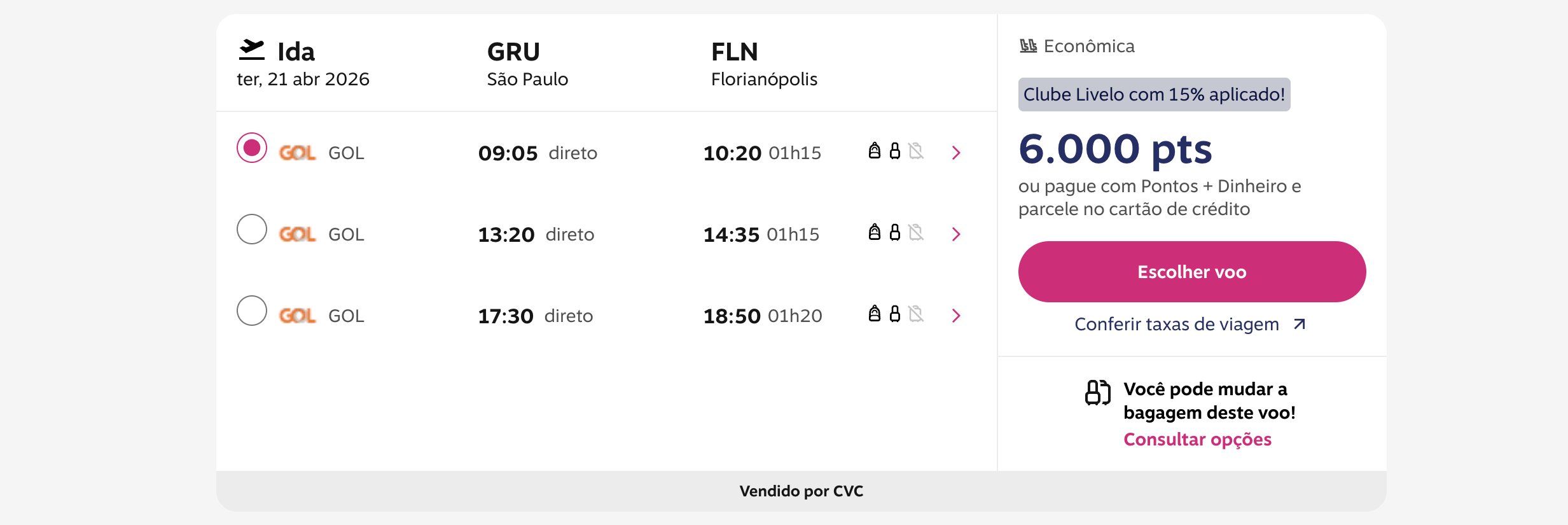Select the 09:05 GOL flight radio button
This screenshot has height=525, width=1568.
pyautogui.click(x=252, y=148)
